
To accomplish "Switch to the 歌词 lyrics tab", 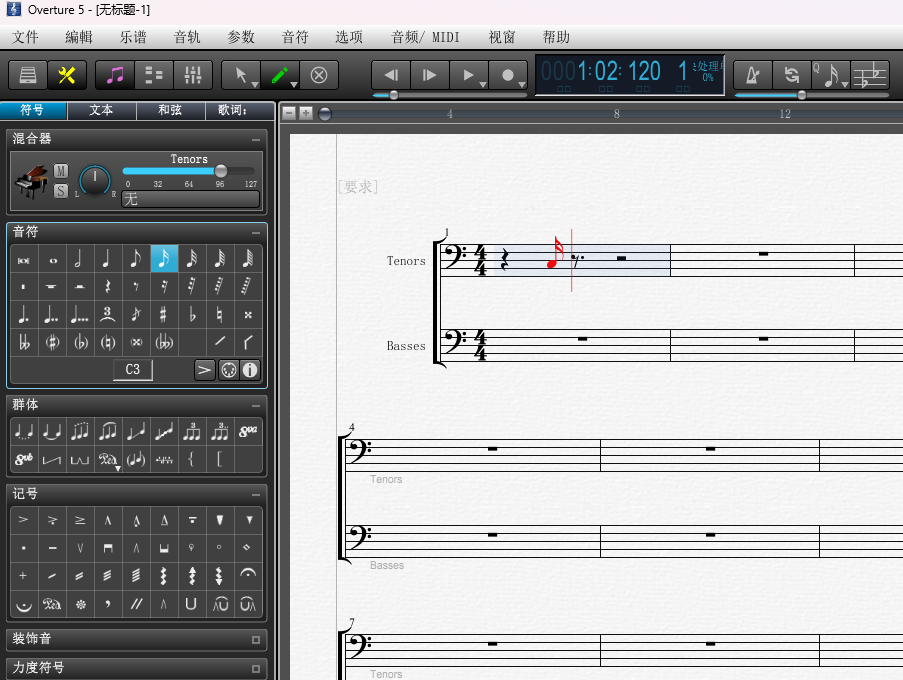I will (x=238, y=110).
